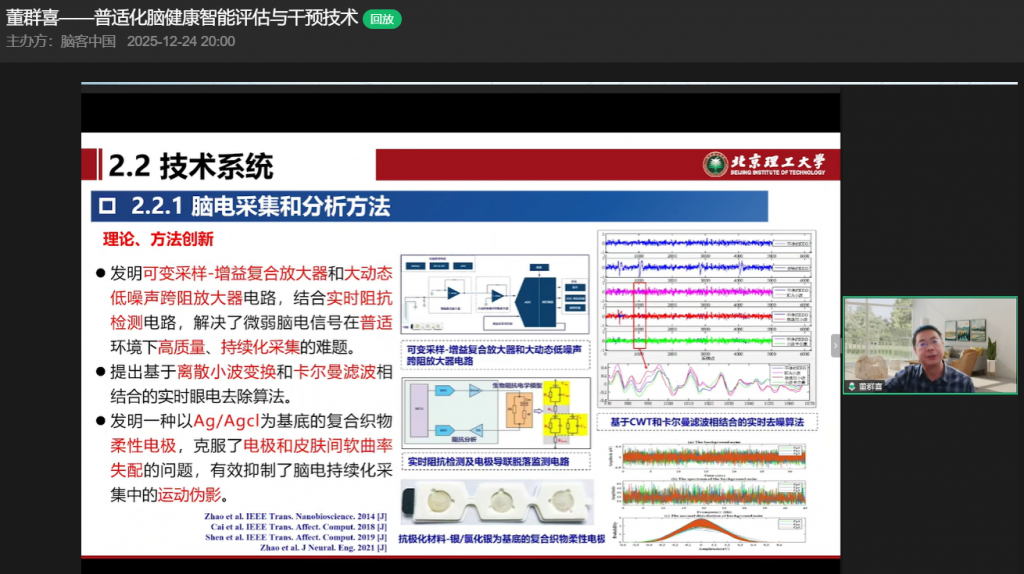The image size is (1024, 574).
Task: Click the webinar title starting with 董群喜
Action: coord(181,18)
